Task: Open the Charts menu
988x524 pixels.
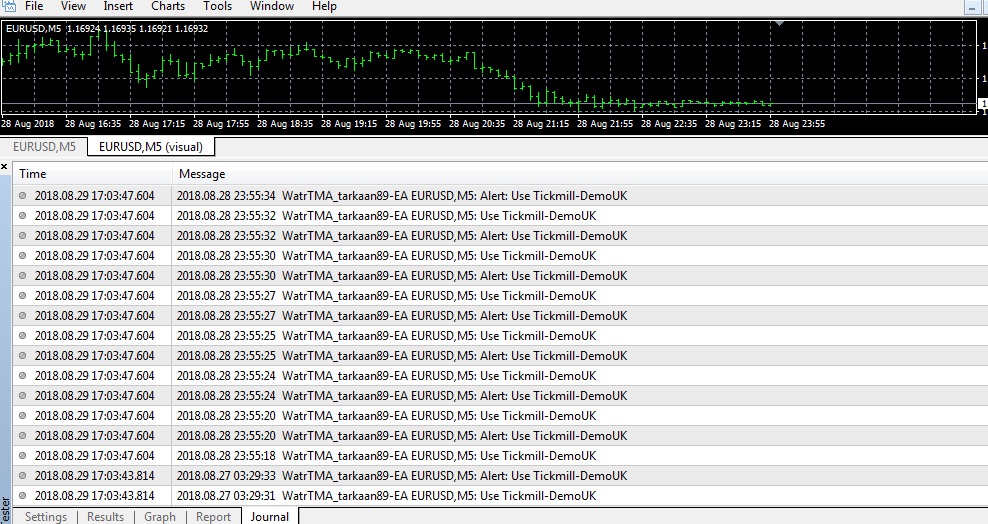Action: 168,6
